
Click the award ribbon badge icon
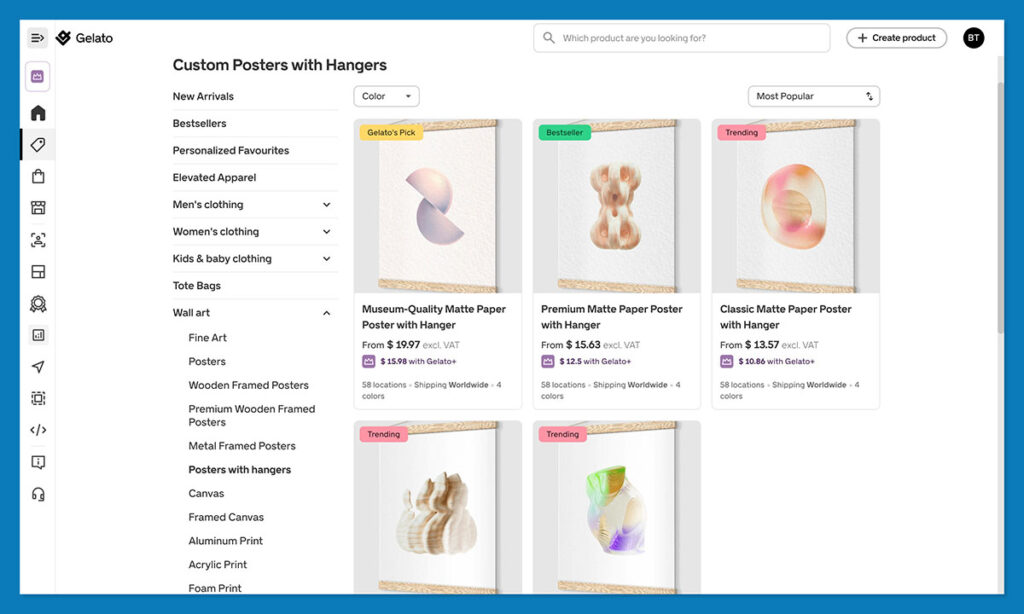pyautogui.click(x=38, y=304)
